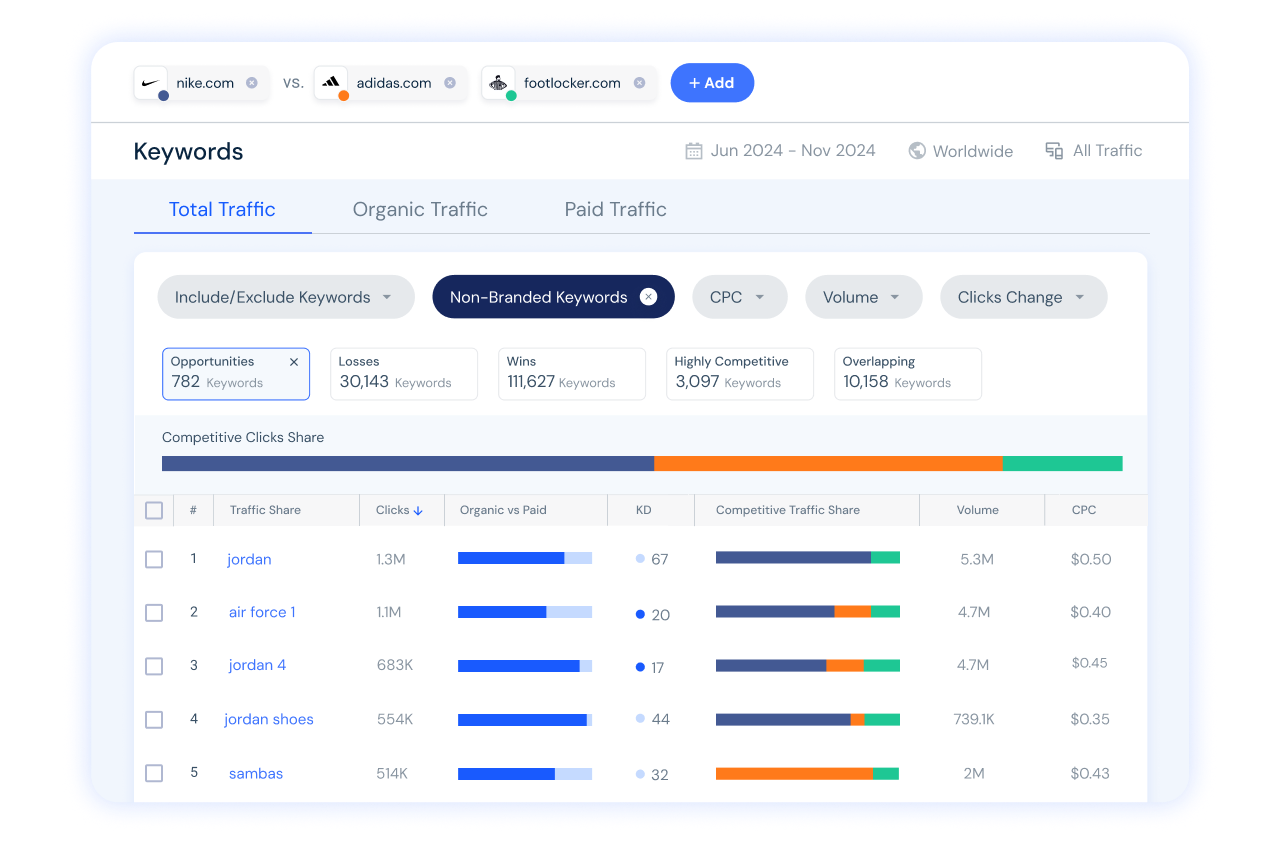Click the green footlocker segment of Competitive Clicks Share

pos(1063,463)
